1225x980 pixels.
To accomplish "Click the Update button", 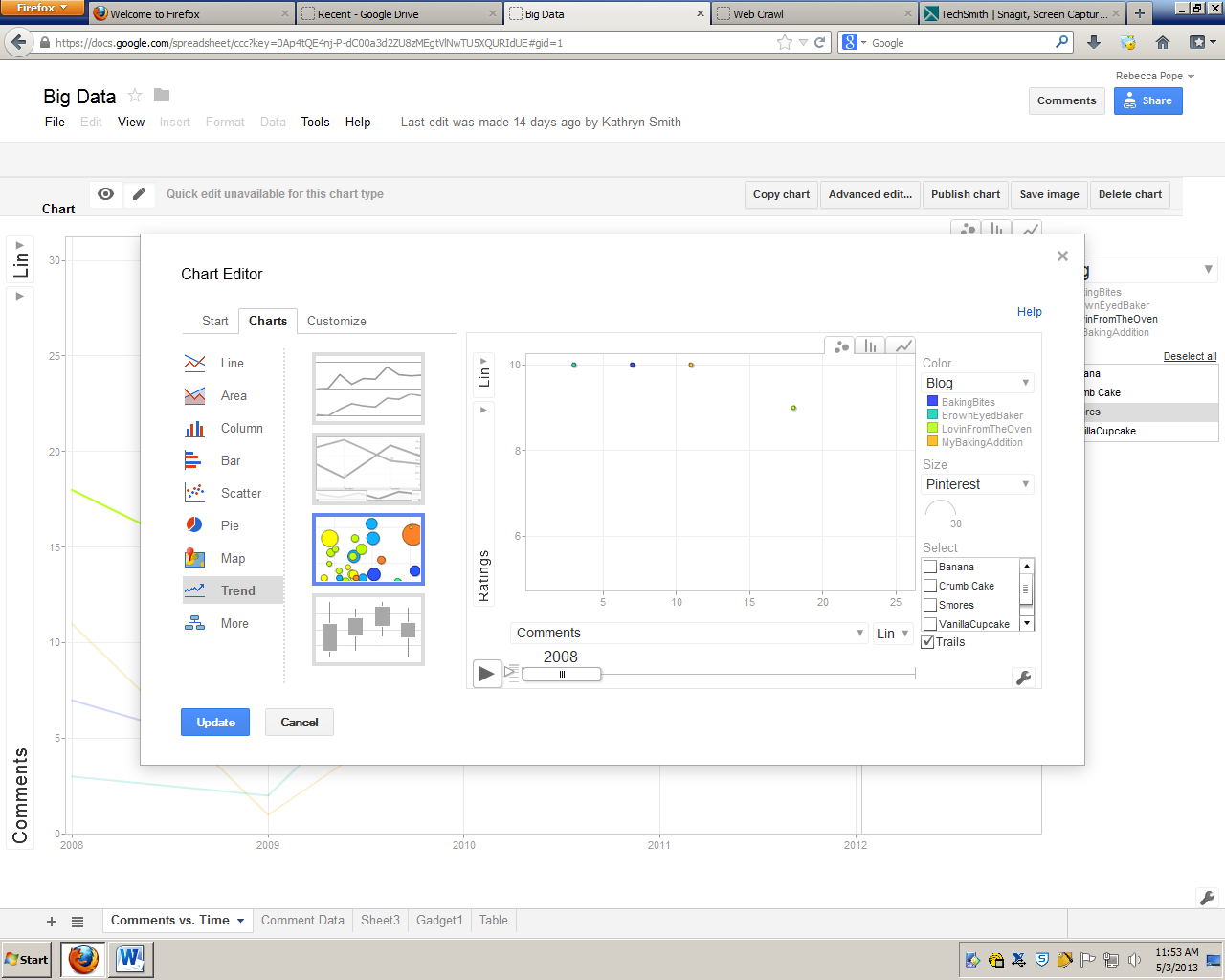I will click(x=215, y=723).
